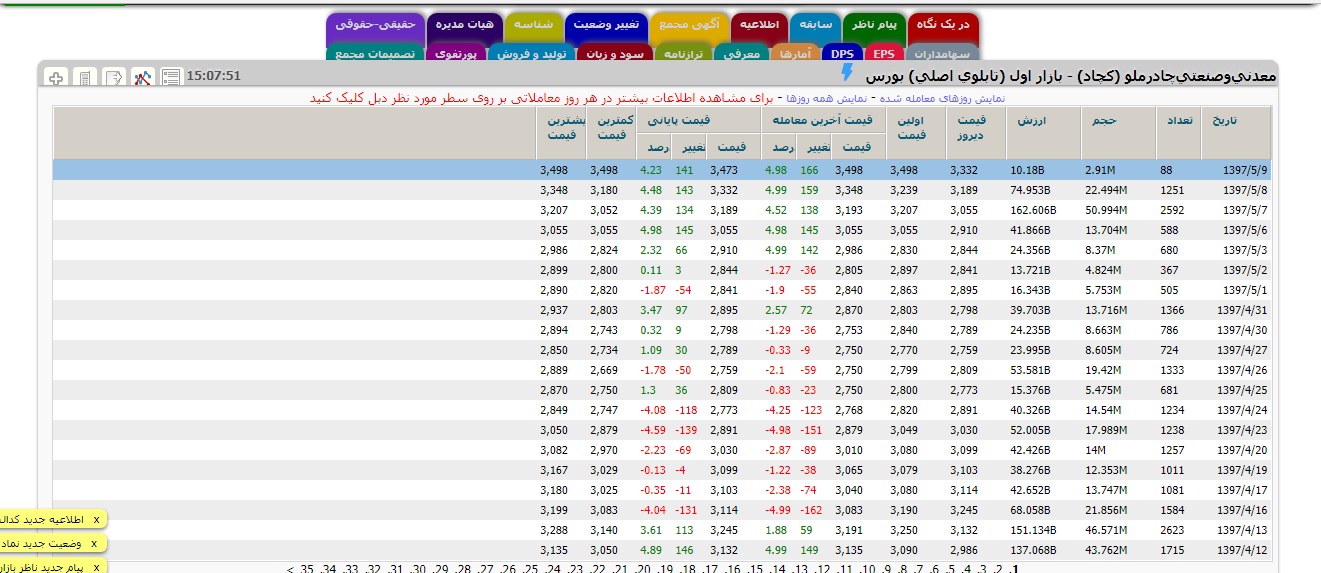This screenshot has height=573, width=1321.
Task: Select the highlighted 1397/5/9 row date
Action: point(1245,170)
